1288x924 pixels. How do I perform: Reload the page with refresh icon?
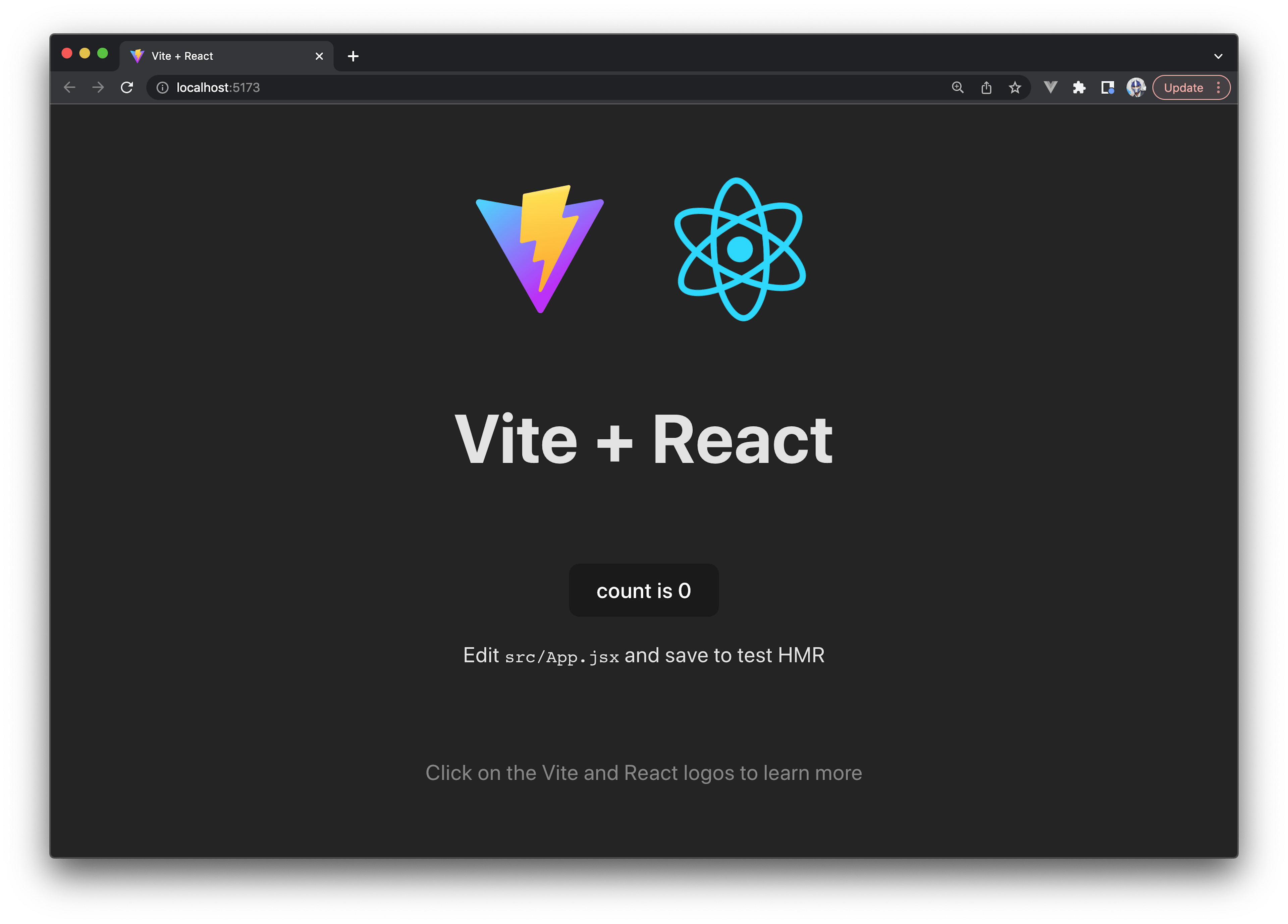(127, 87)
